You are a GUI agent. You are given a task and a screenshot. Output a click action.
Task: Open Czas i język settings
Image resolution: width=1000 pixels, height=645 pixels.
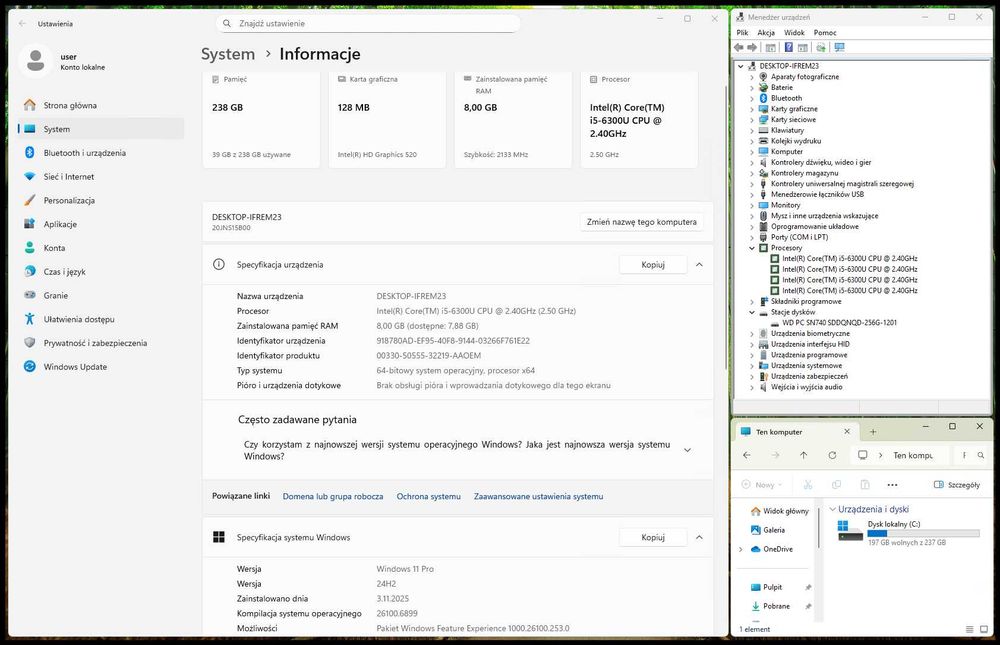pyautogui.click(x=102, y=271)
